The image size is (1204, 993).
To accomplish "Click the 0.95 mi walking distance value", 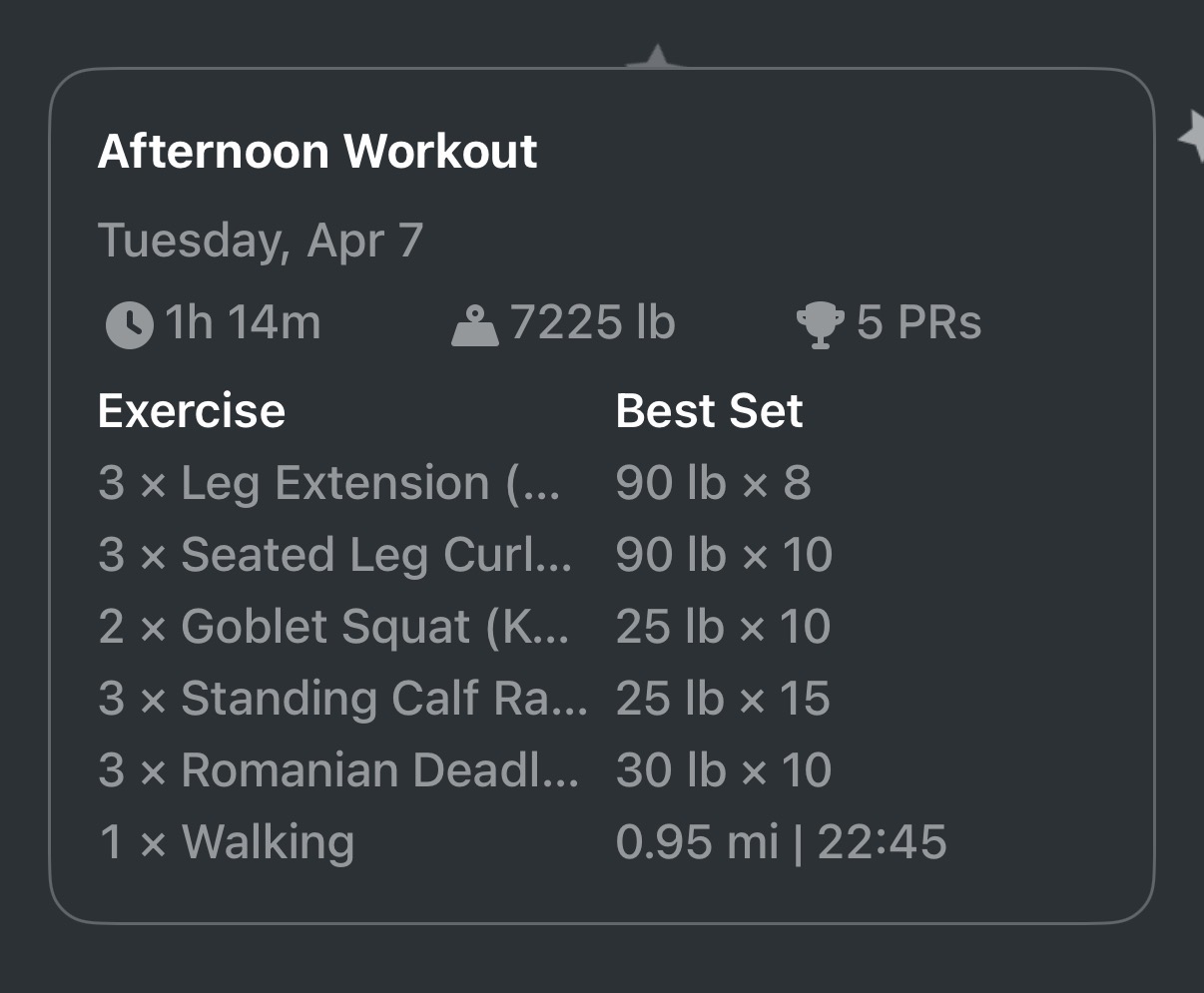I will coord(697,841).
